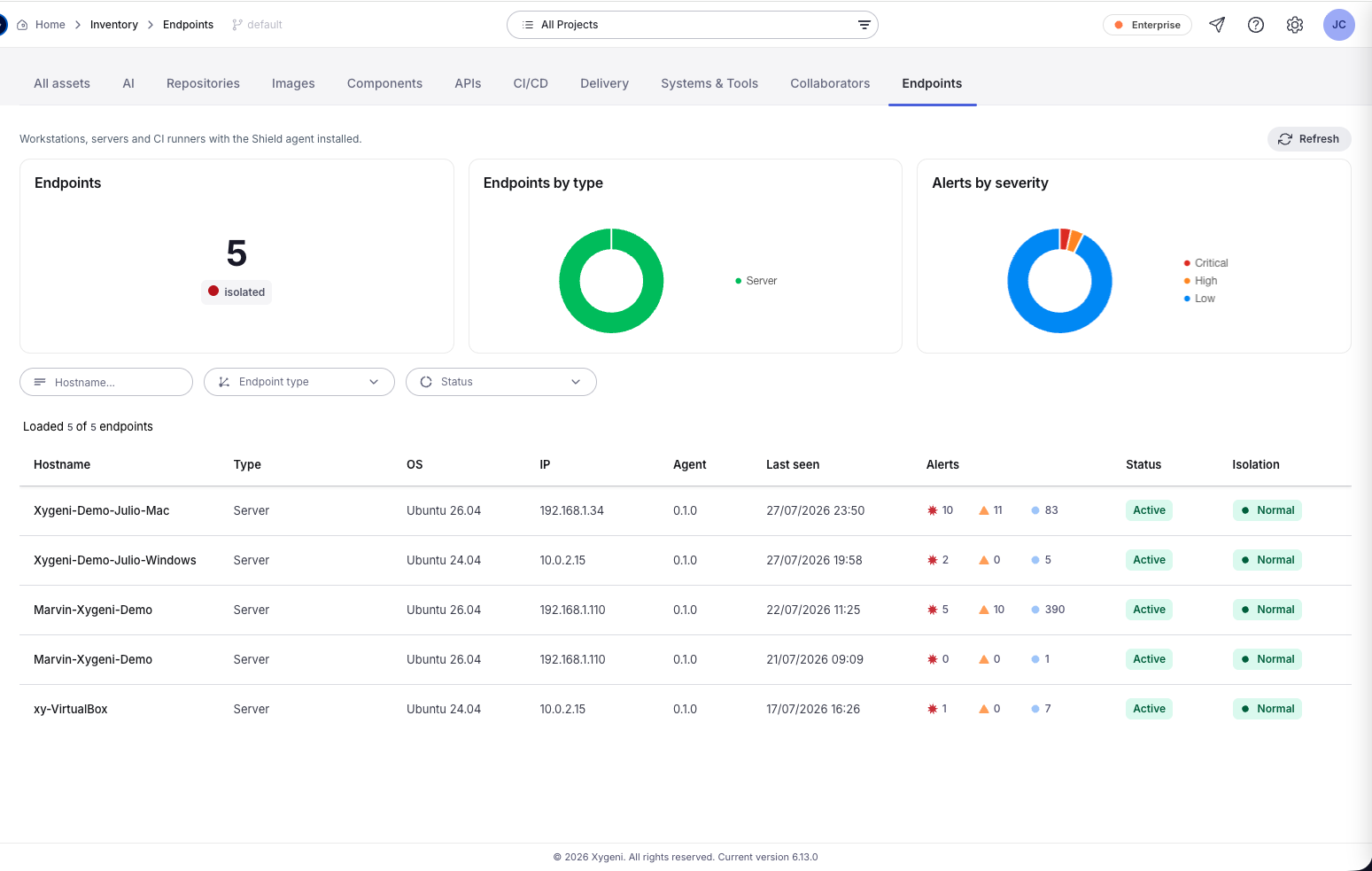Open the JC user avatar menu
Screen dimensions: 1372x871
pos(1339,25)
